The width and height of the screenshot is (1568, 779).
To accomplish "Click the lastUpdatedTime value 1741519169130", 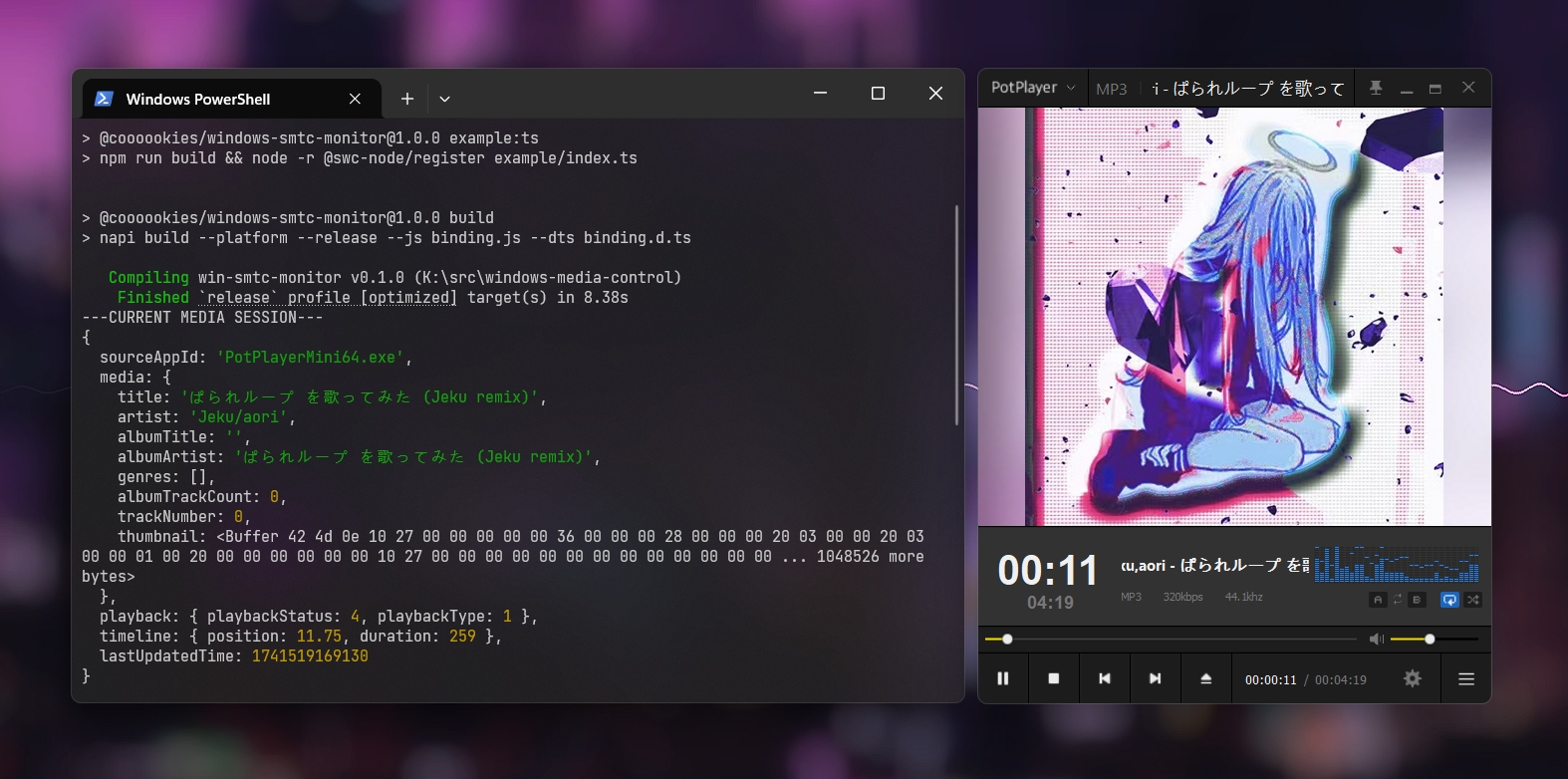I will click(x=310, y=655).
